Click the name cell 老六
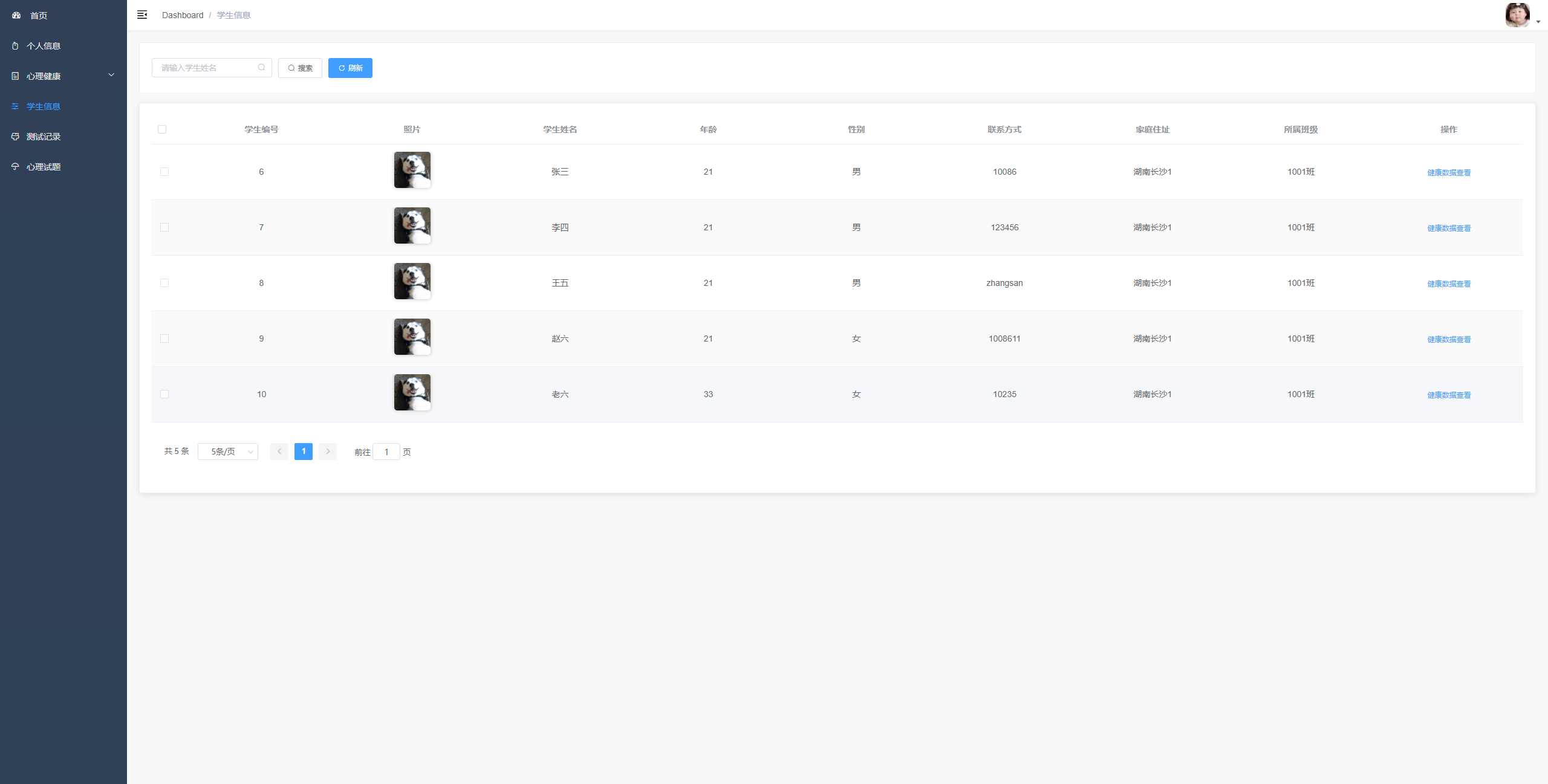1548x784 pixels. coord(560,394)
